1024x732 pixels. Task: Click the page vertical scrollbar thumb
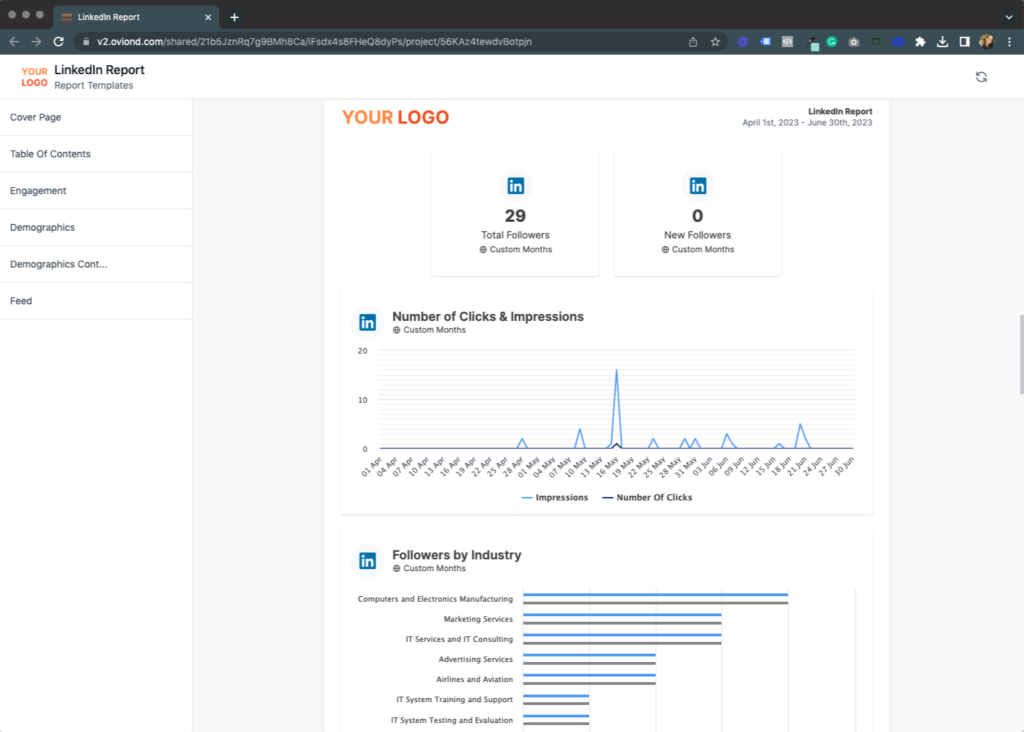pyautogui.click(x=1021, y=355)
